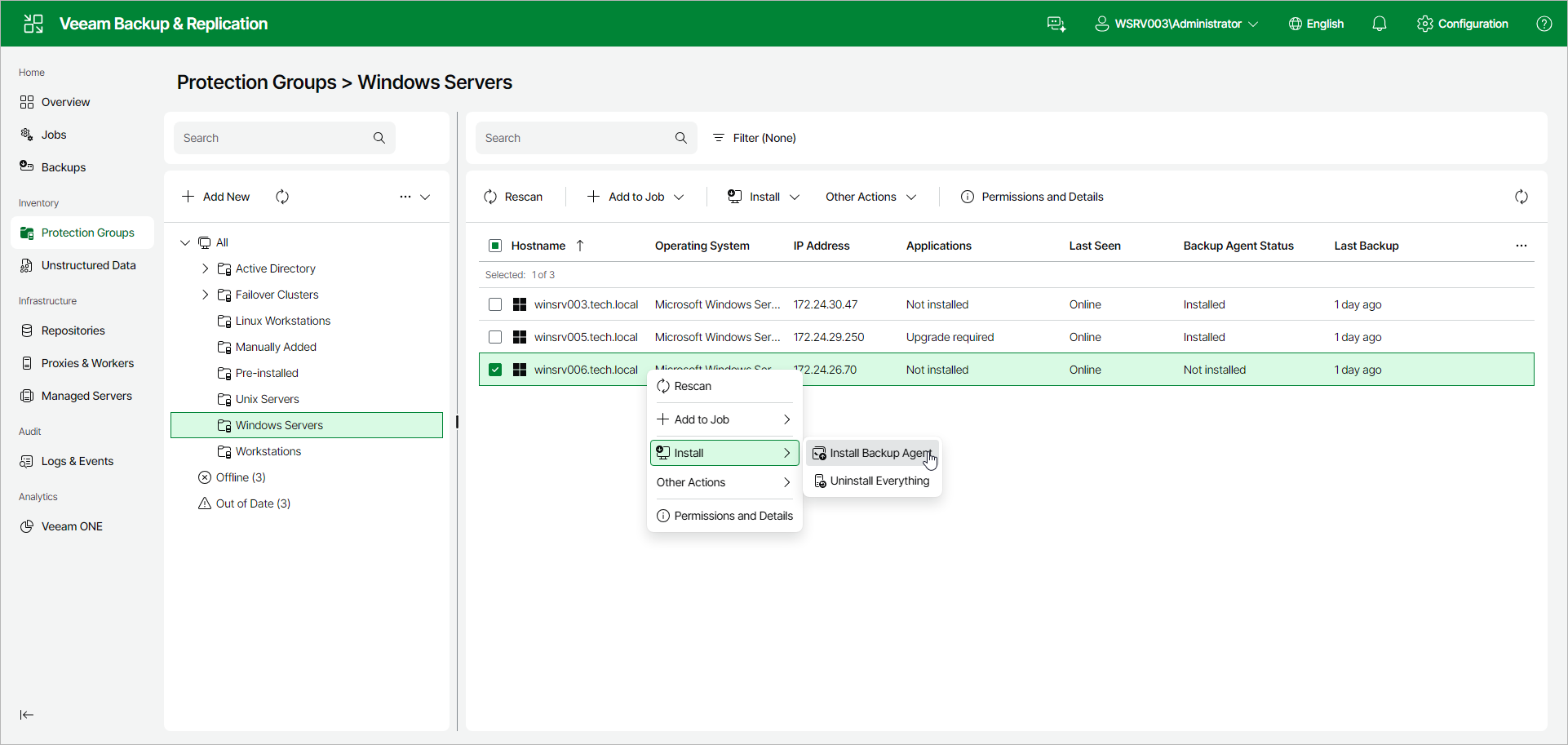Open the Add to Job toolbar dropdown
Screen dimensions: 1568x745
point(636,197)
